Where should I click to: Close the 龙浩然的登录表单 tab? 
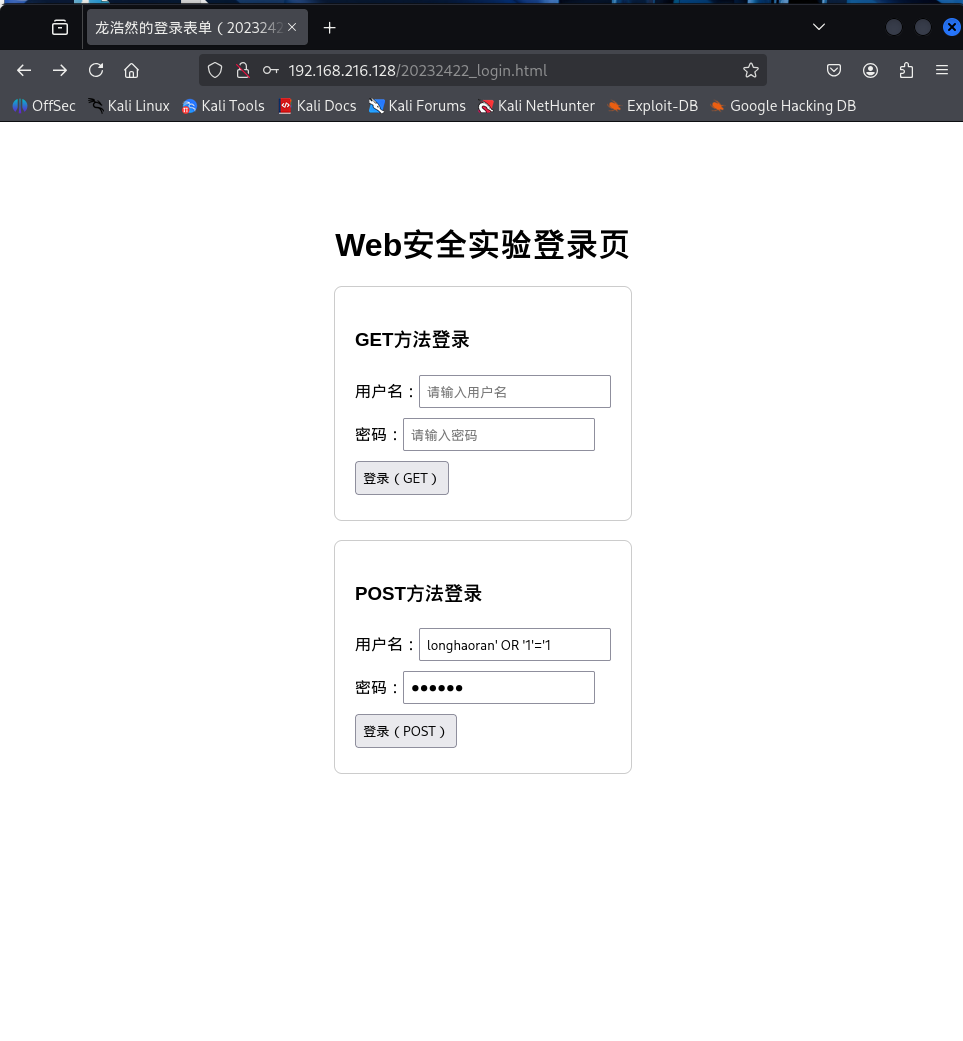point(292,27)
